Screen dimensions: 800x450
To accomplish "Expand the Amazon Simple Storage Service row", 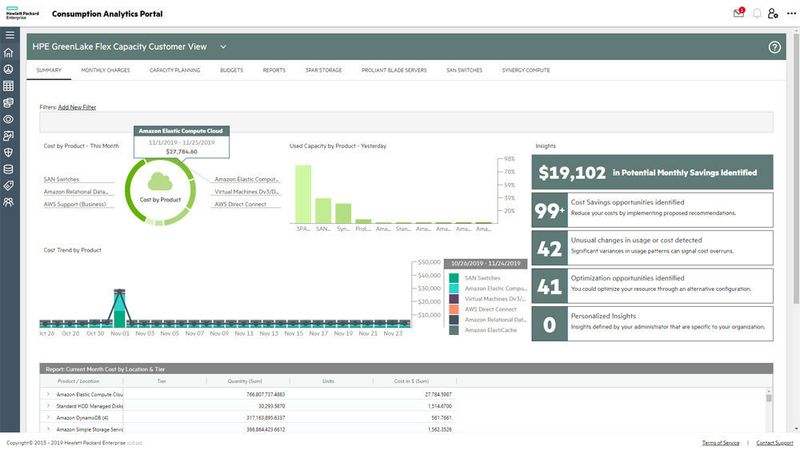I will (x=48, y=430).
